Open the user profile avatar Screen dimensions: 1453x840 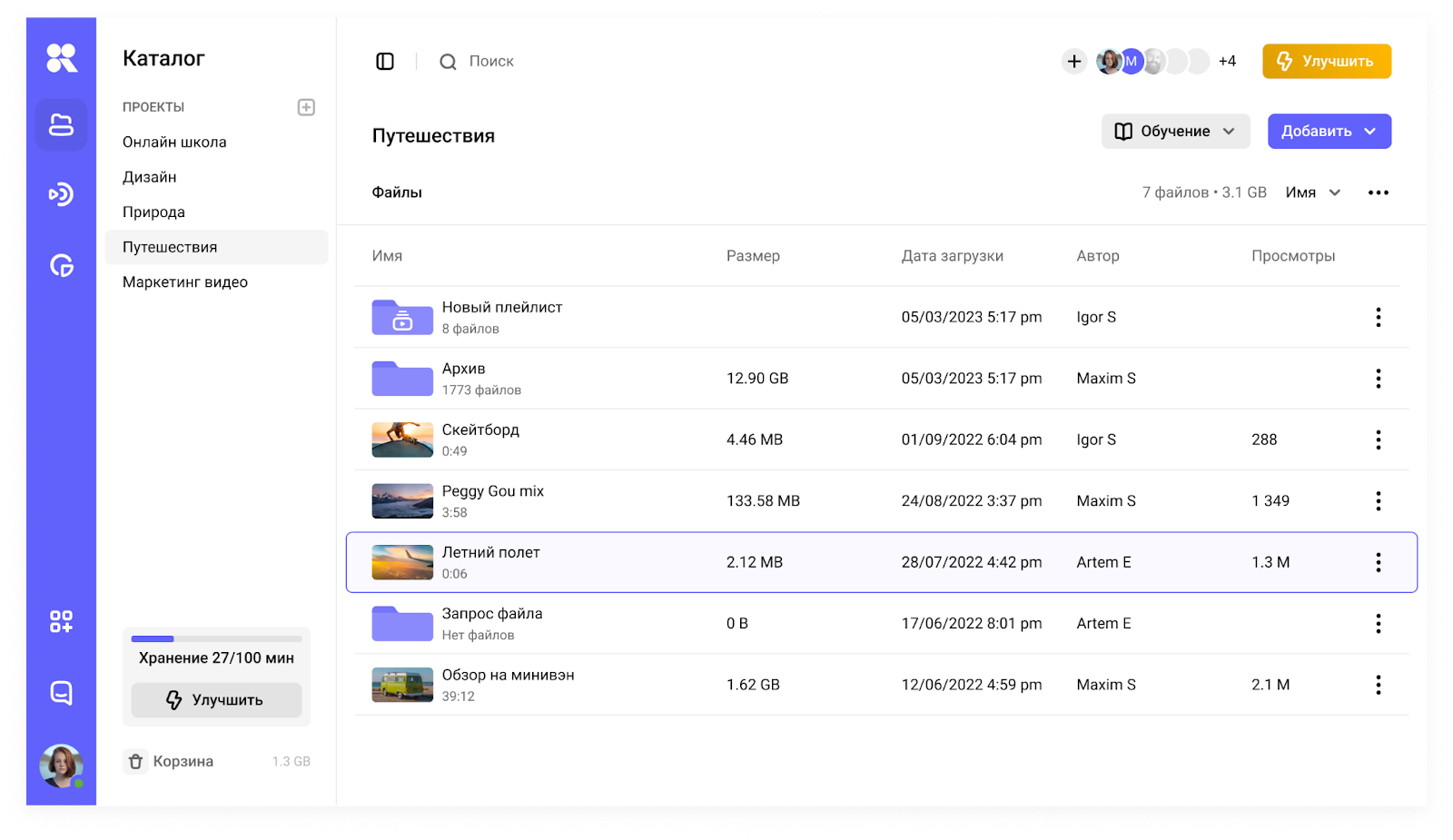pos(61,766)
